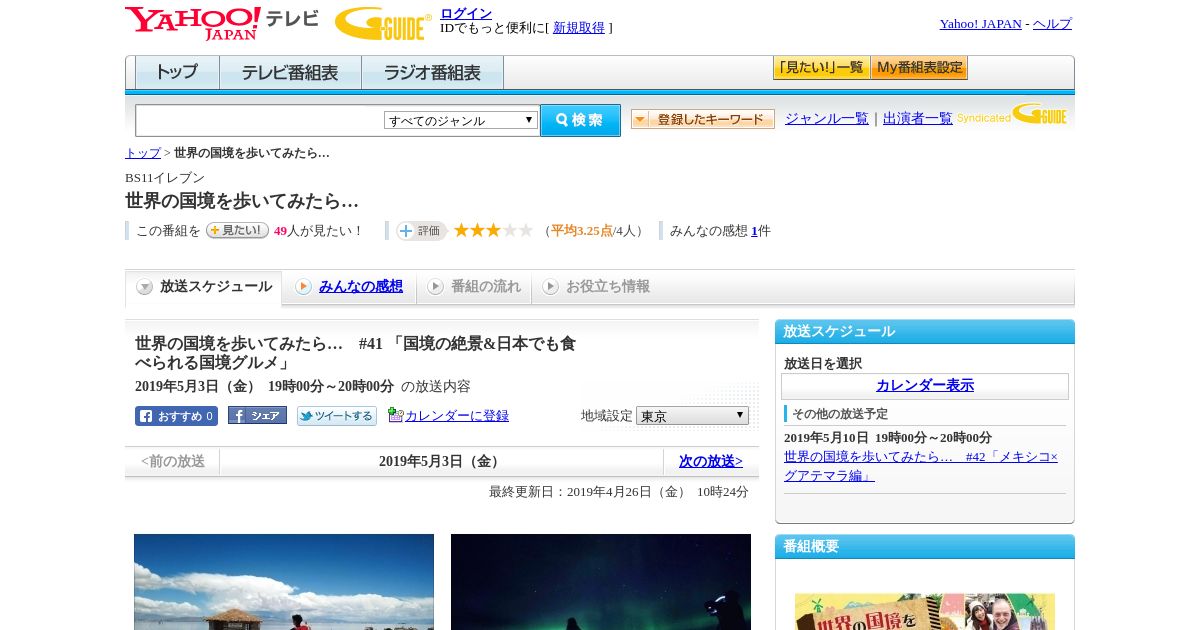Select the みんなの感想 tab
Screen dimensions: 1200x630
tap(349, 287)
